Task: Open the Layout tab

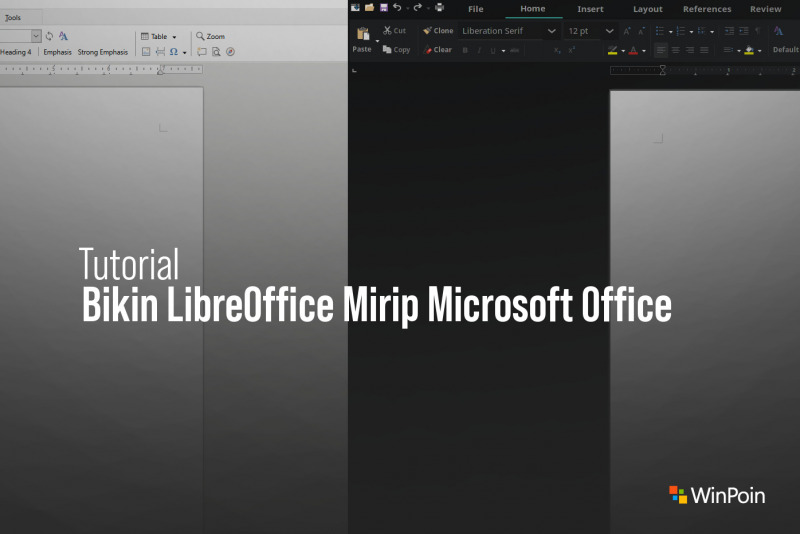Action: pyautogui.click(x=648, y=9)
